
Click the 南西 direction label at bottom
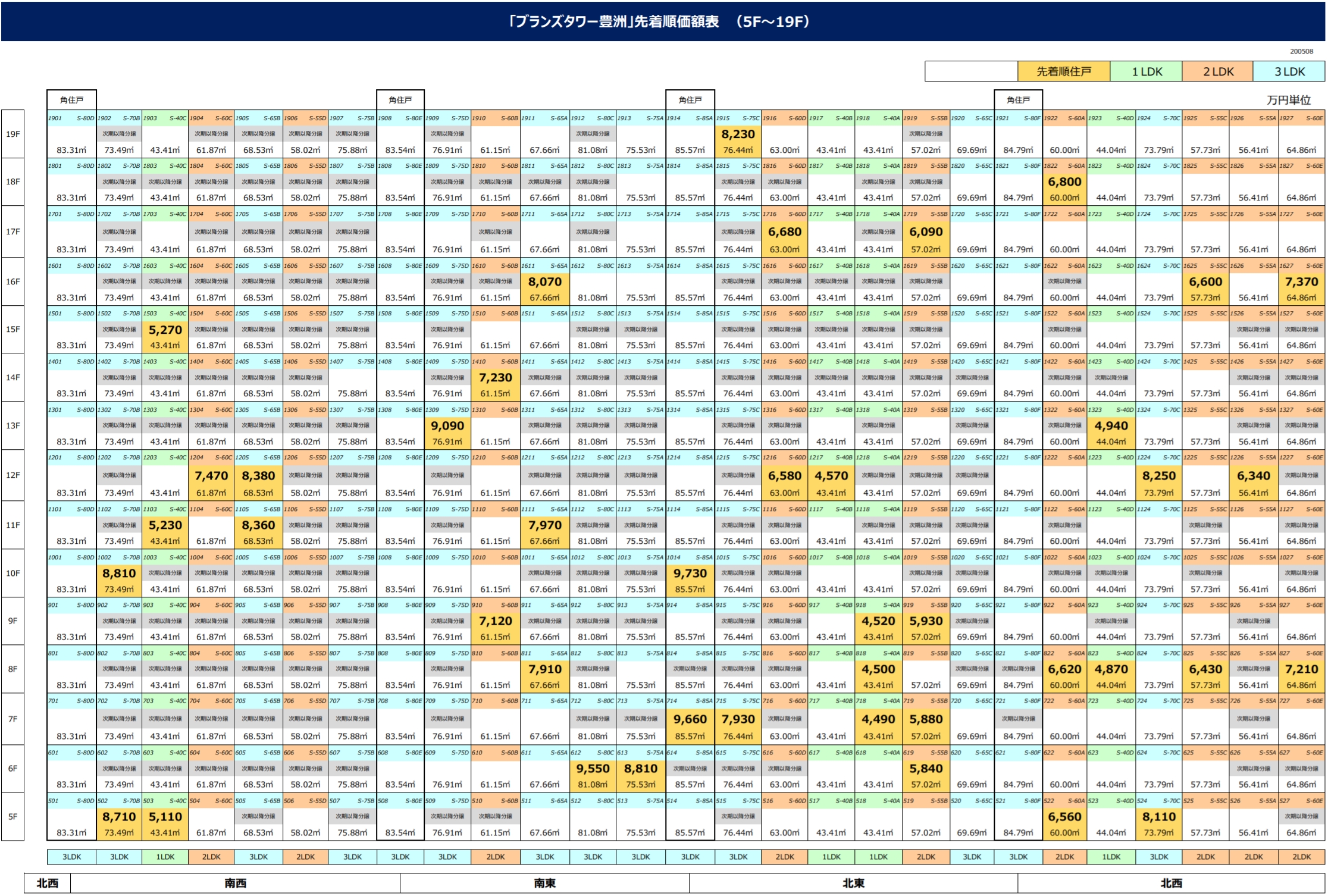click(235, 884)
